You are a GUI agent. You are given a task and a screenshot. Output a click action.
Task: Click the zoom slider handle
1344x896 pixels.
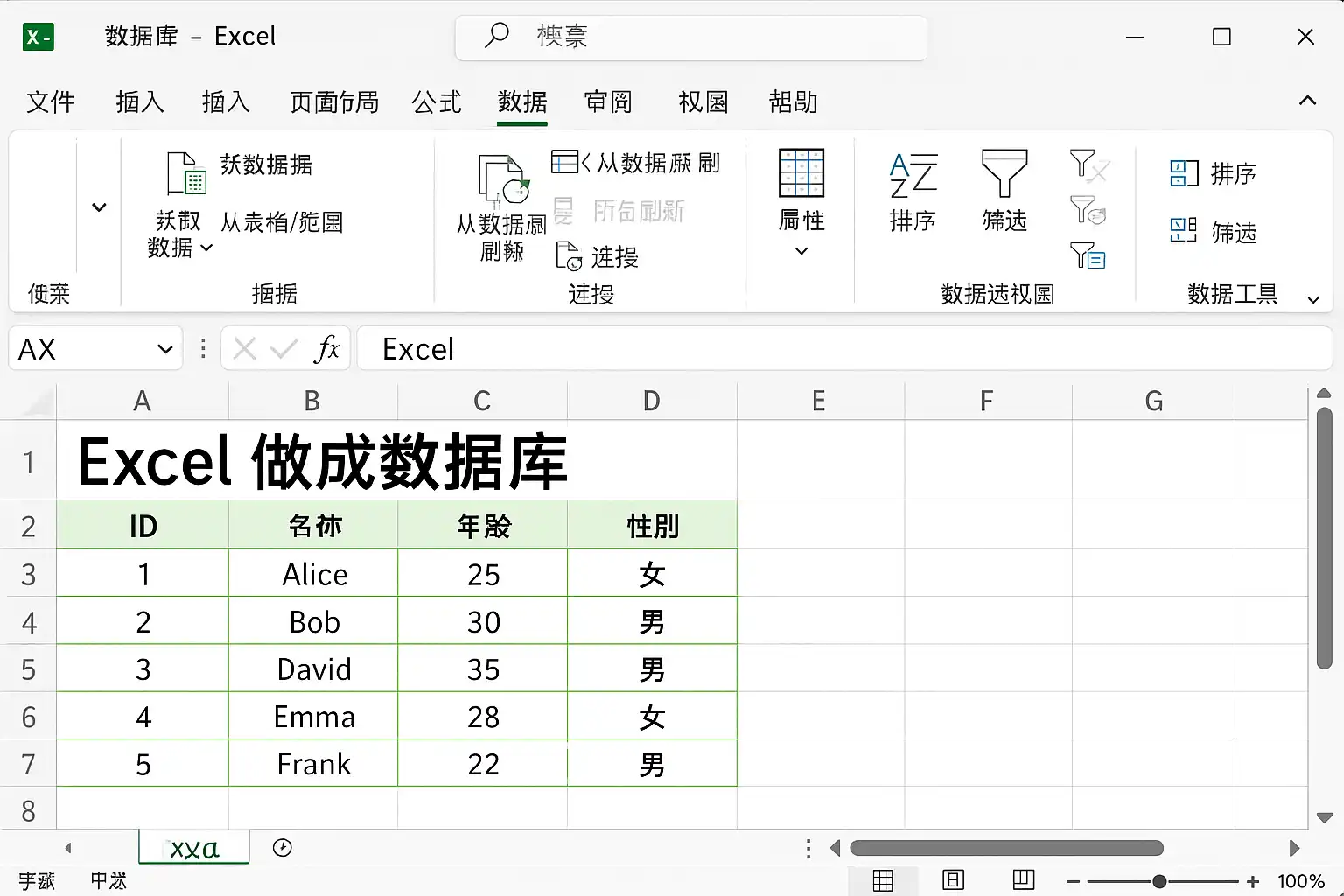[x=1159, y=881]
